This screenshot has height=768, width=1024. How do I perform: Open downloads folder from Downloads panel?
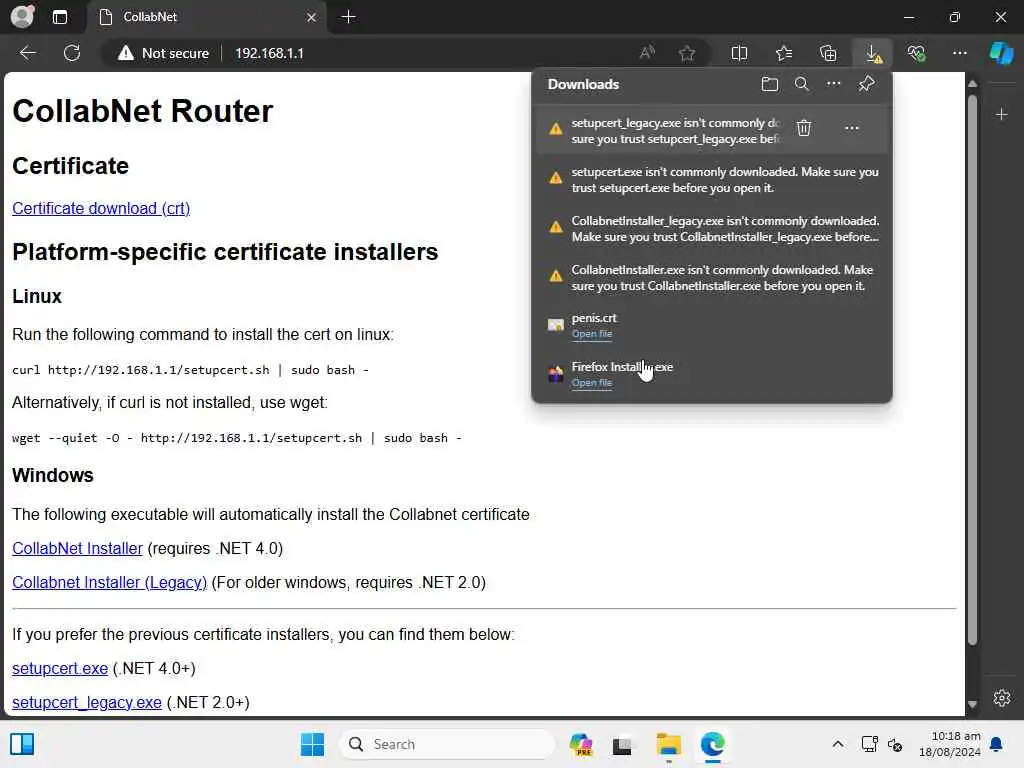[x=769, y=84]
